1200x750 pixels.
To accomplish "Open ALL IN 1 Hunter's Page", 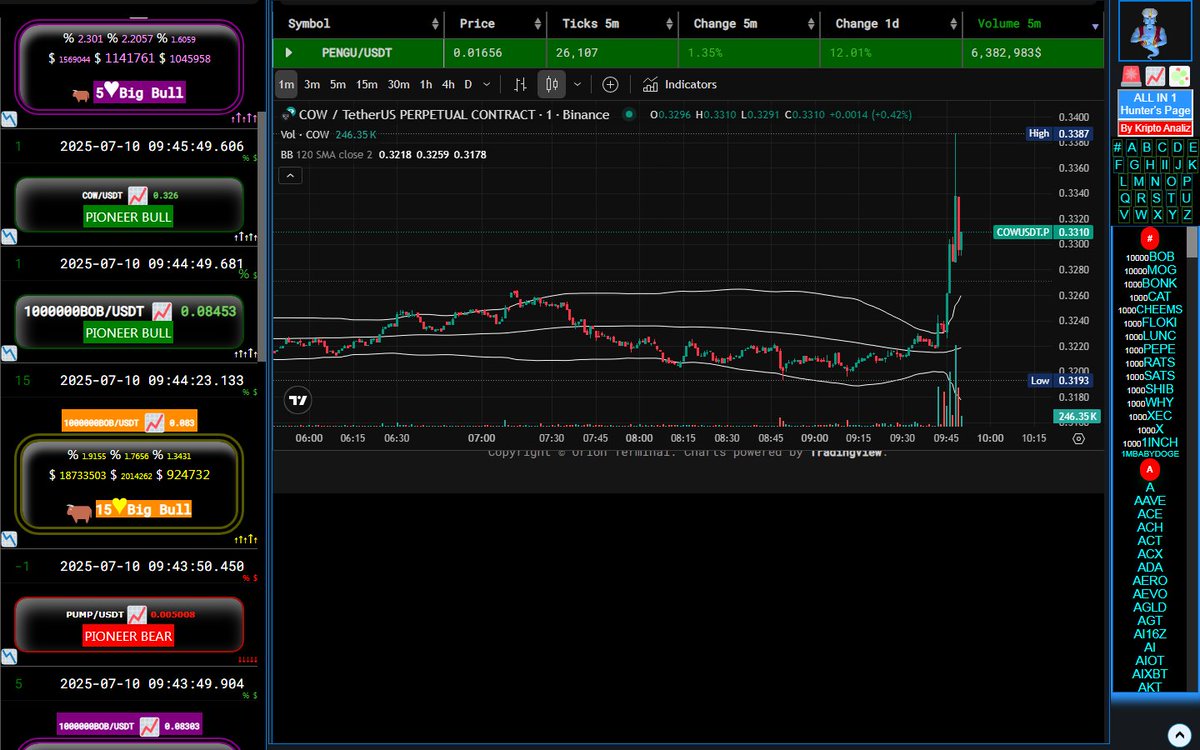I will (1155, 104).
